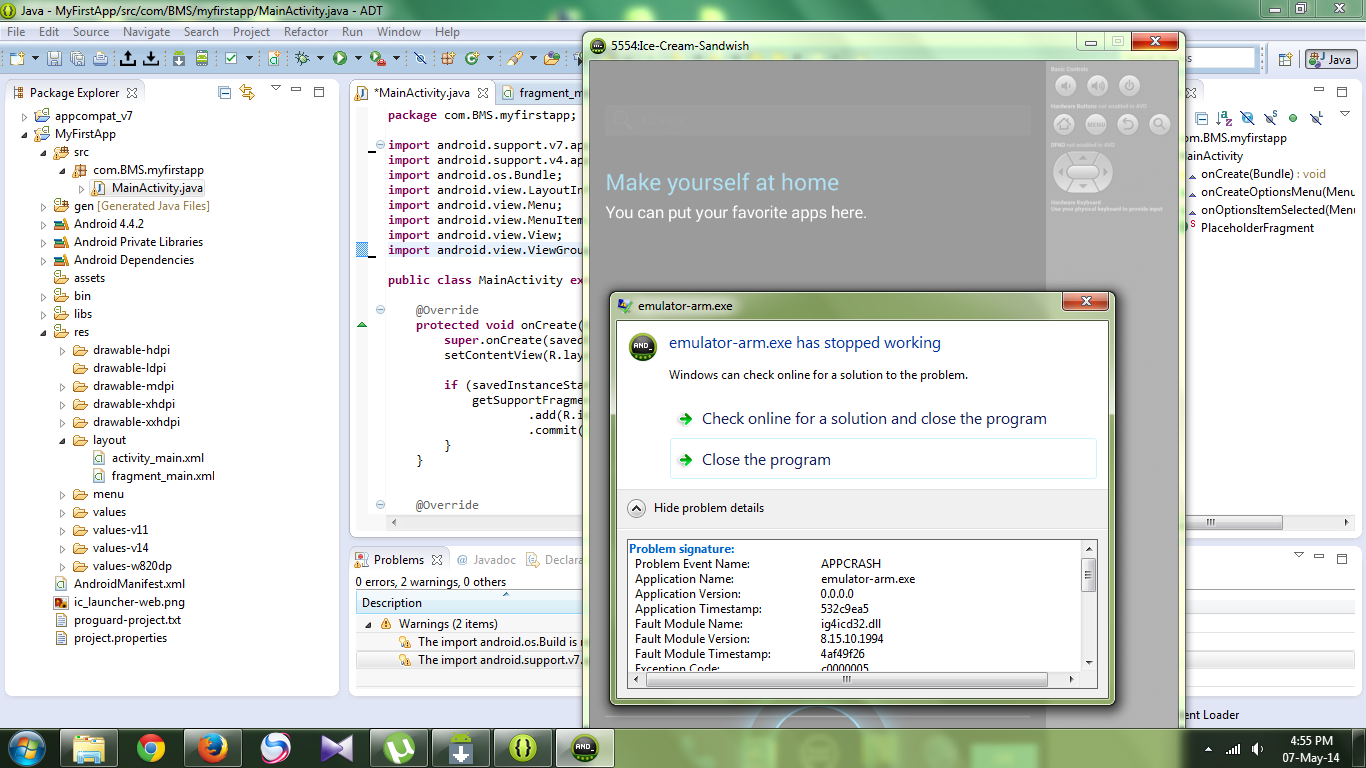Open the Debug dropdown arrow
This screenshot has height=768, width=1366.
[x=320, y=58]
